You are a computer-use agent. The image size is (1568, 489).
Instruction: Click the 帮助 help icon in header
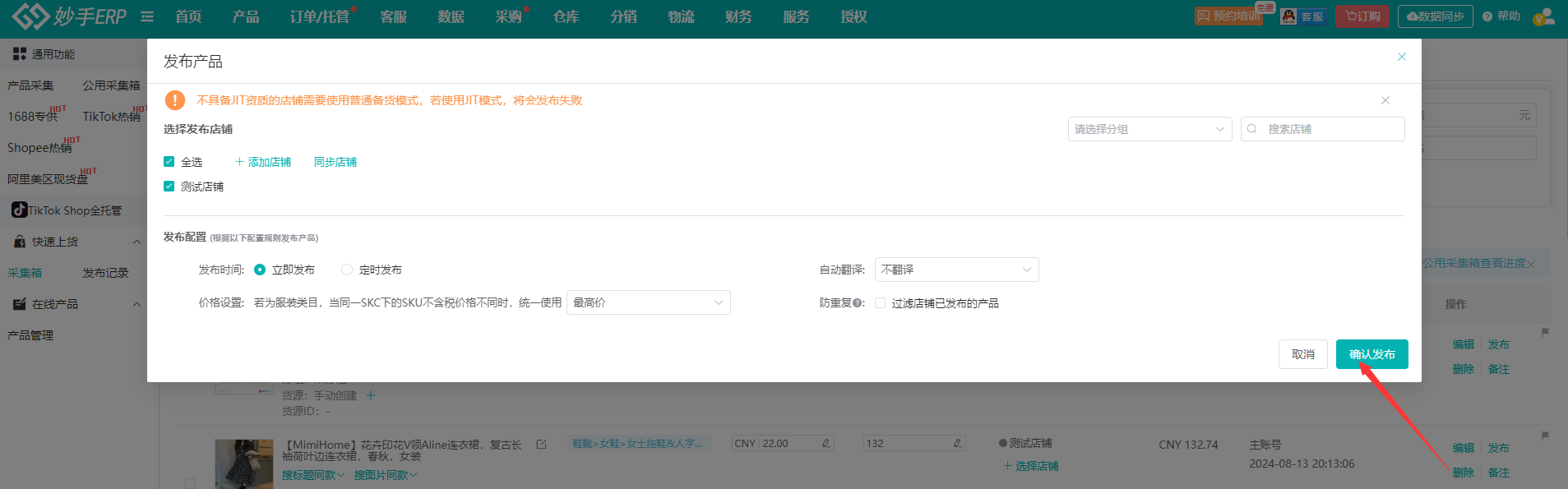(x=1487, y=16)
